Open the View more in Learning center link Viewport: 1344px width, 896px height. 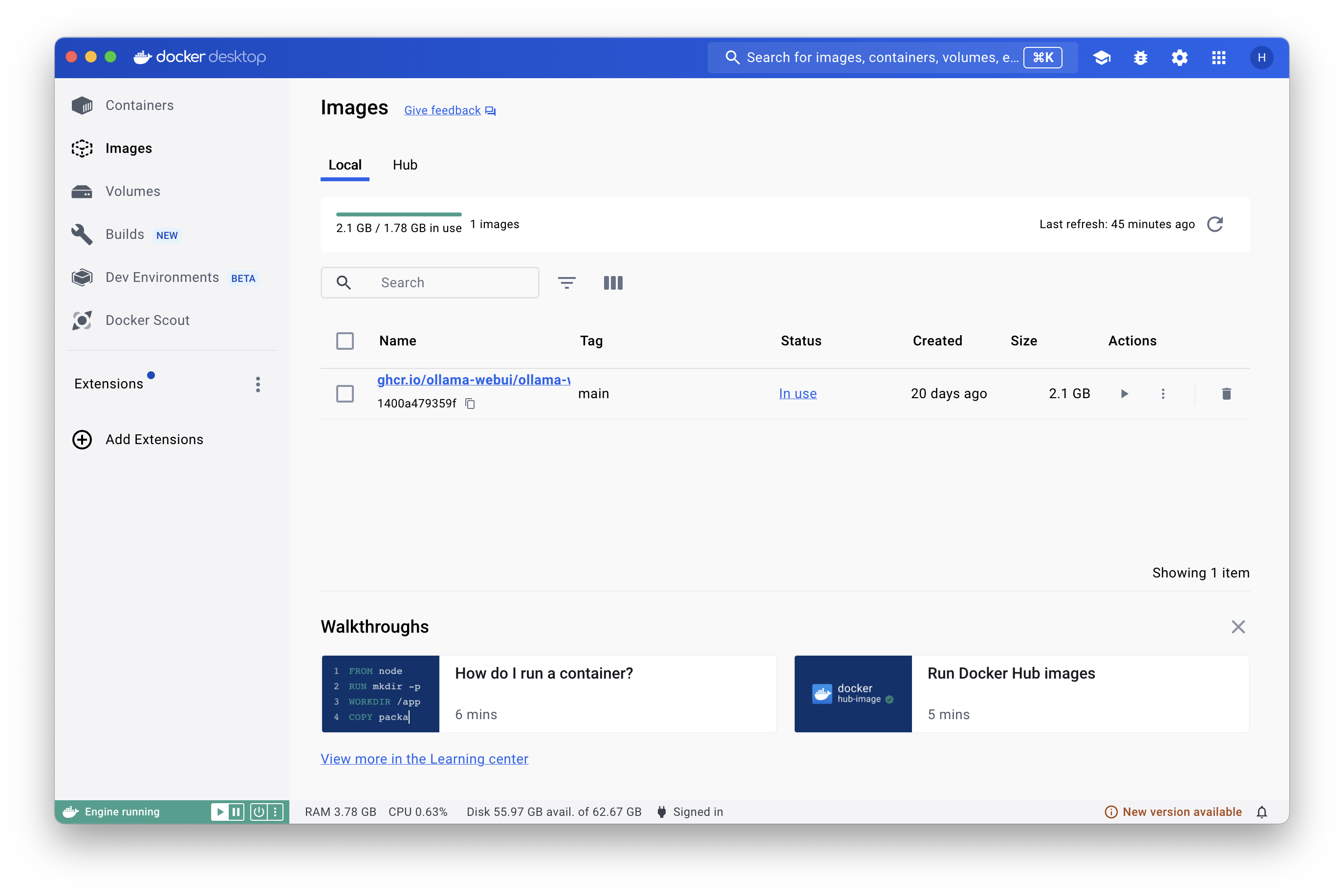[x=424, y=759]
